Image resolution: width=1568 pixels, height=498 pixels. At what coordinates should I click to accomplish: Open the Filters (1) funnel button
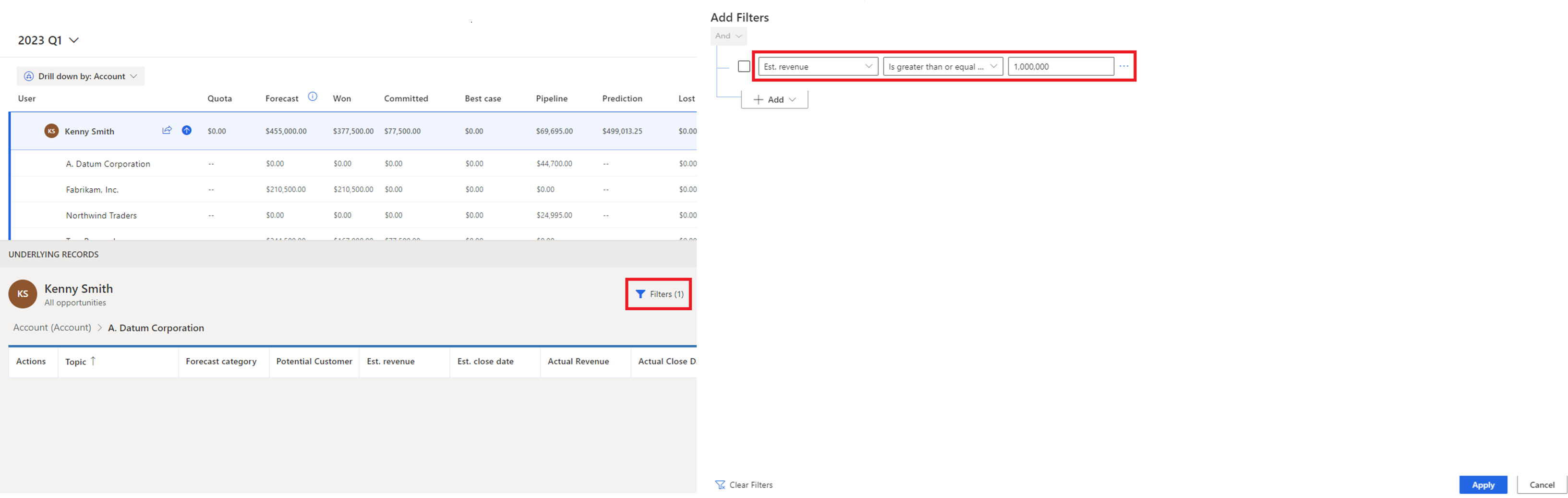tap(659, 294)
